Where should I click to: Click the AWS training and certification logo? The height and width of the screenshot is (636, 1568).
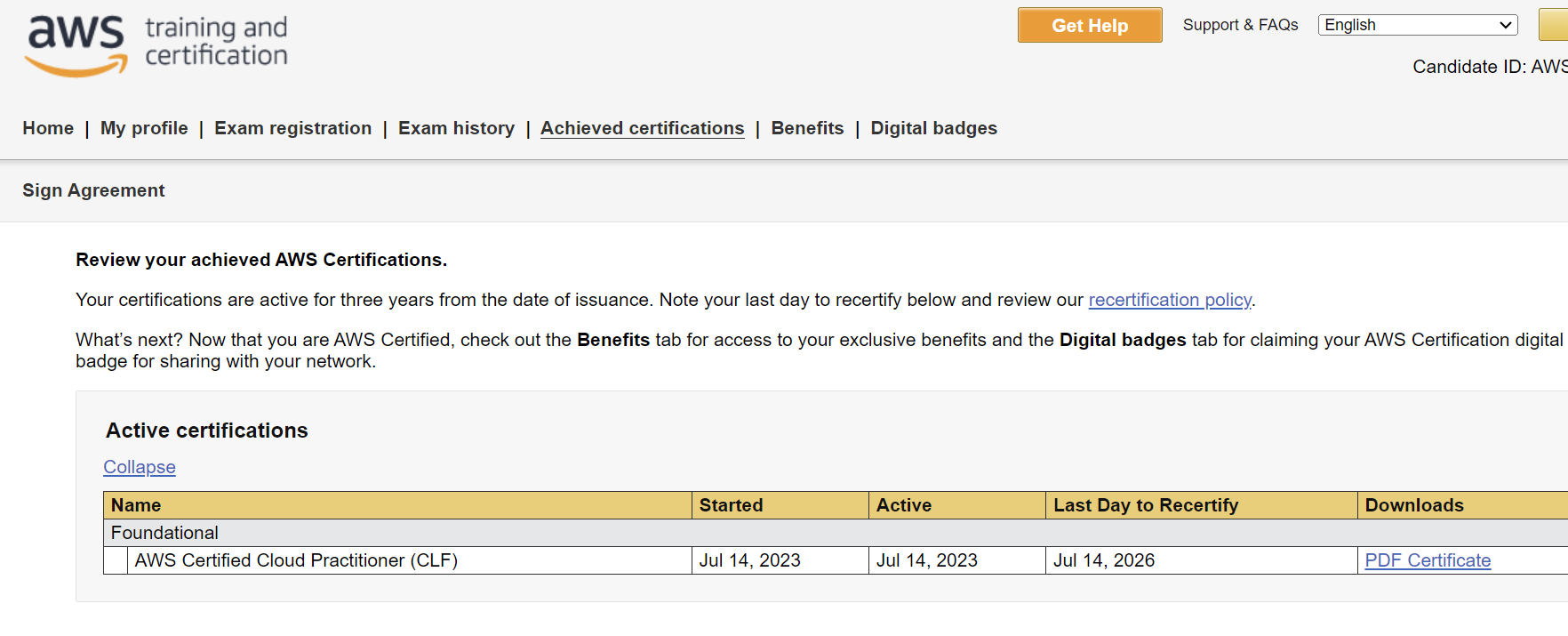click(x=156, y=44)
